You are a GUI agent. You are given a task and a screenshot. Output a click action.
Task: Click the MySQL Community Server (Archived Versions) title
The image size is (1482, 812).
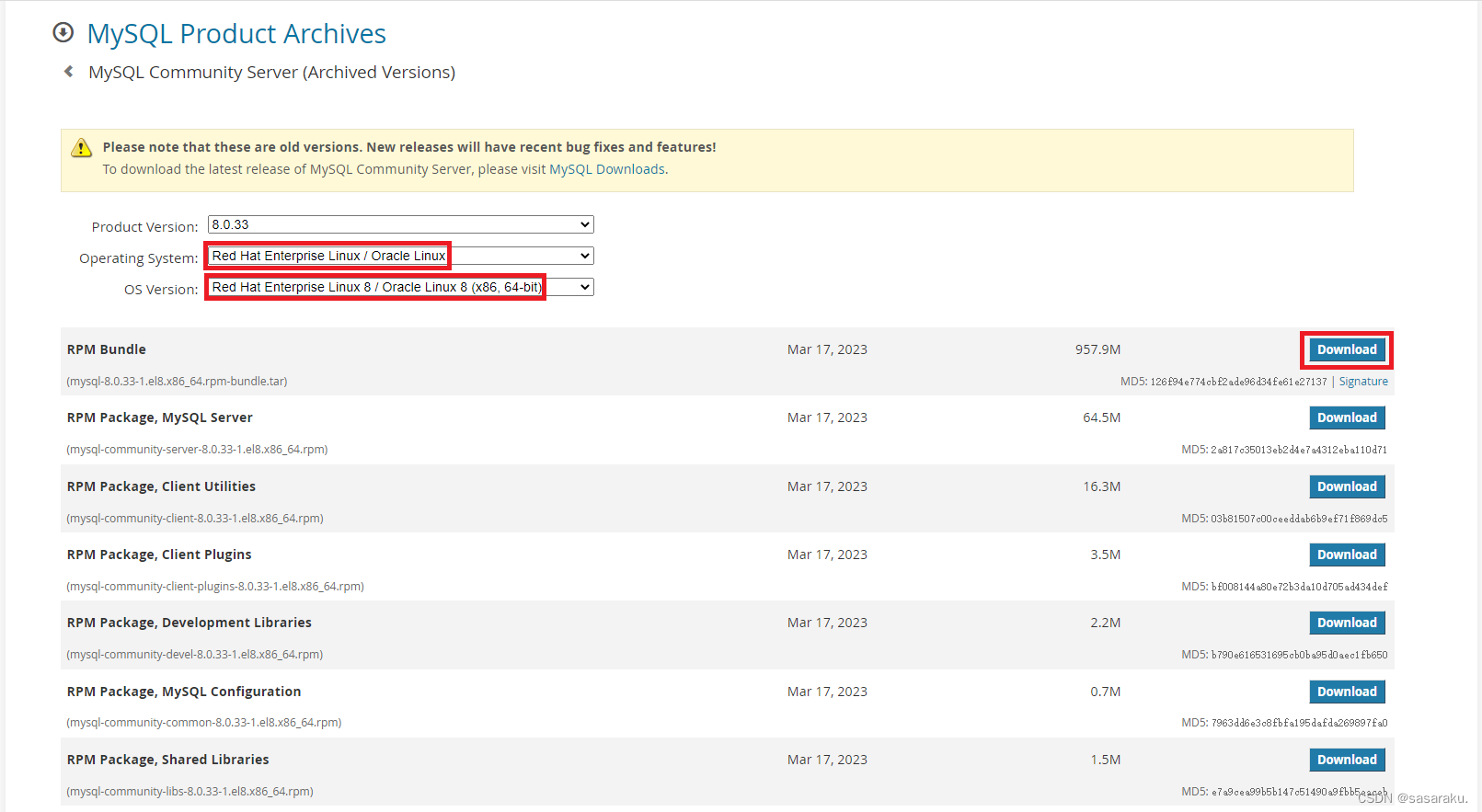[x=271, y=73]
